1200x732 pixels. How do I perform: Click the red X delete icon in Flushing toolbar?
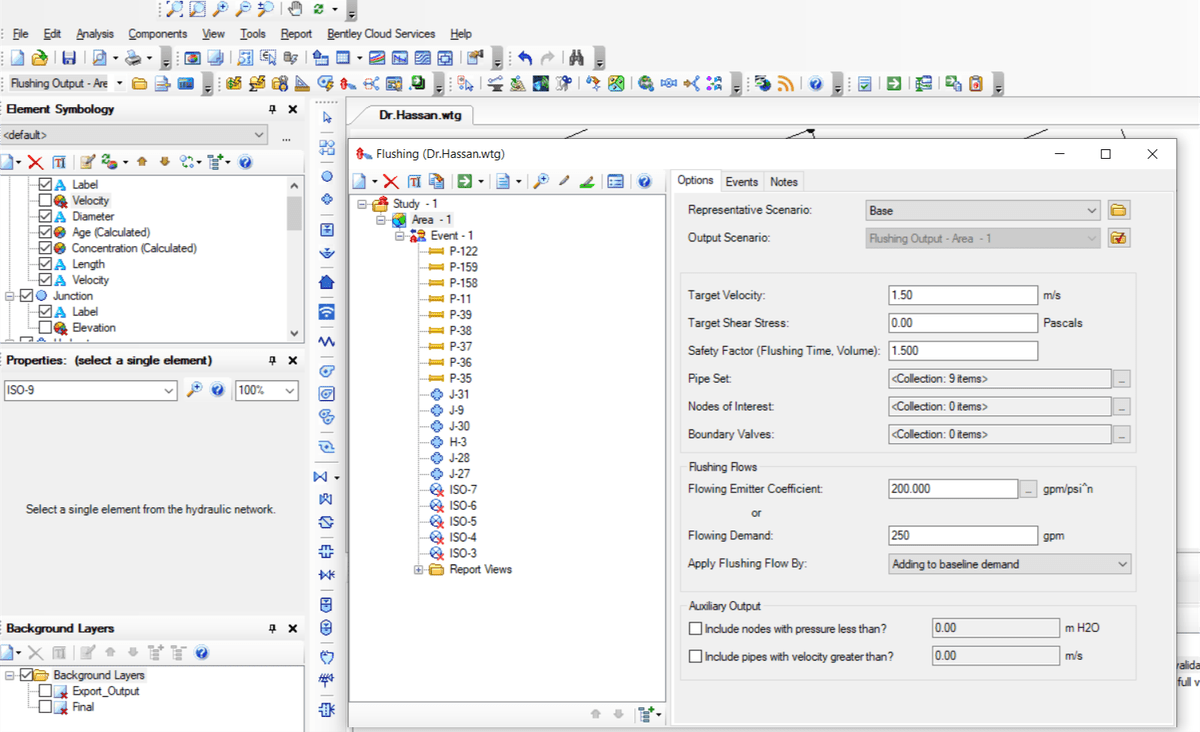click(x=391, y=182)
